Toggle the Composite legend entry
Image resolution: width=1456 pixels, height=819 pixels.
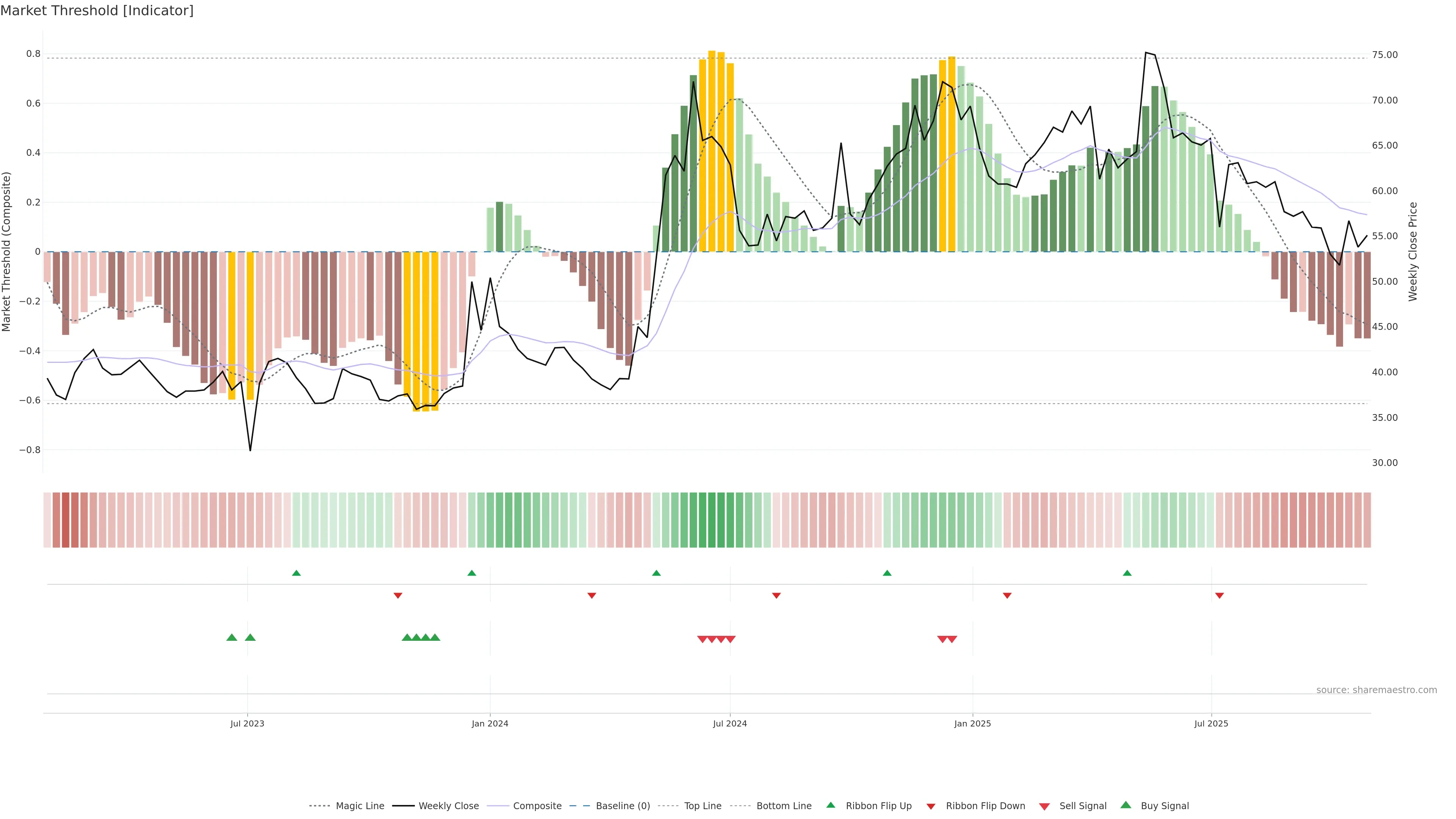point(537,806)
